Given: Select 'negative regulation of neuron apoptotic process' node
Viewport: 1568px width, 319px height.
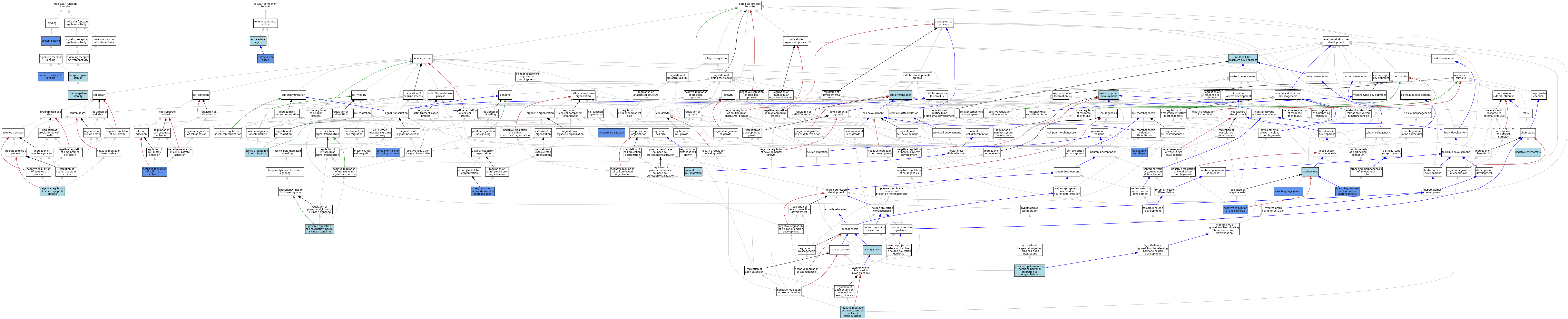Looking at the screenshot, I should click(52, 191).
